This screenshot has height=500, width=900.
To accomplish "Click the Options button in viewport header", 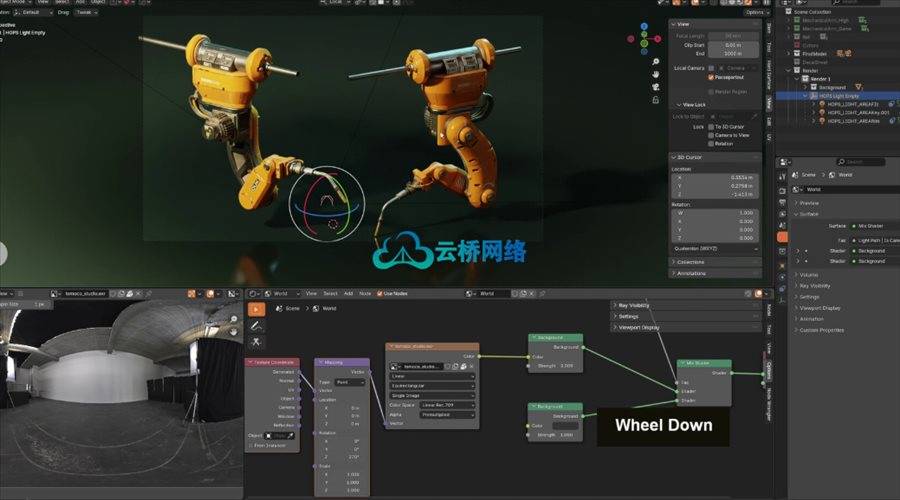I will tap(756, 12).
